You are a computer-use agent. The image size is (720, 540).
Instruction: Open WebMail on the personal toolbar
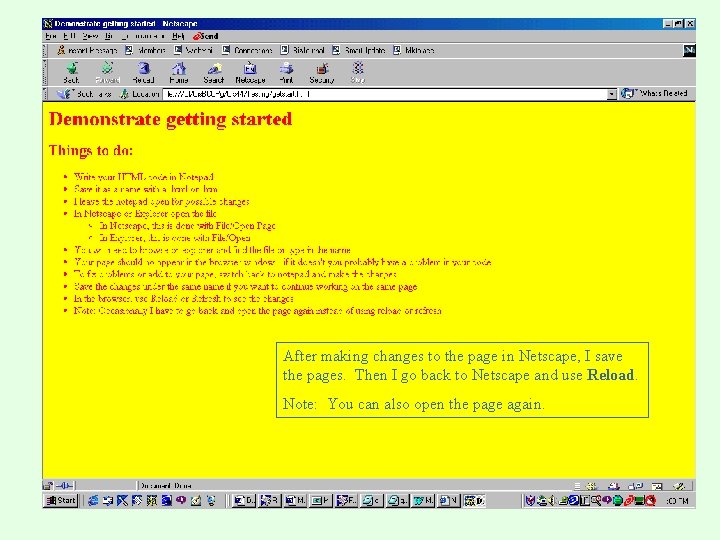click(x=193, y=51)
